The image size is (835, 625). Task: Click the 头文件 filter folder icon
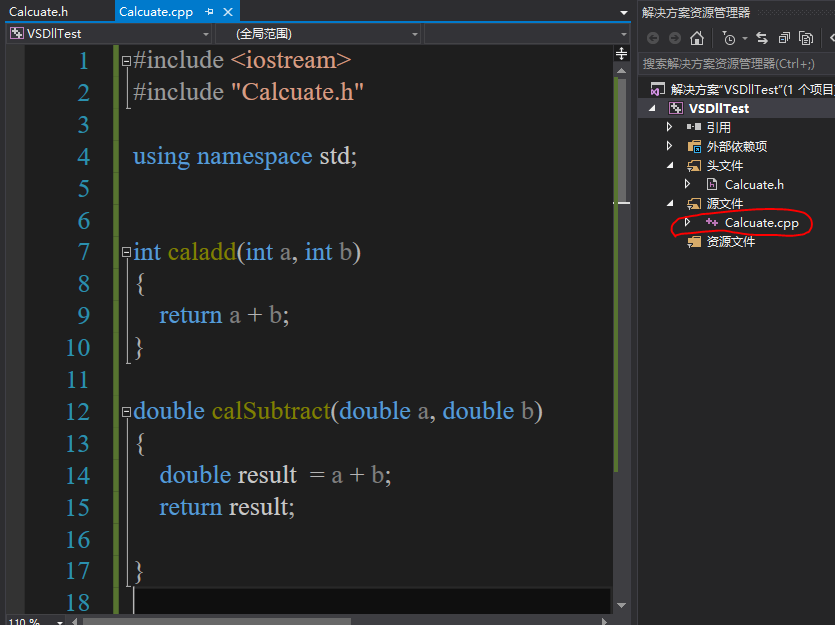pyautogui.click(x=694, y=166)
